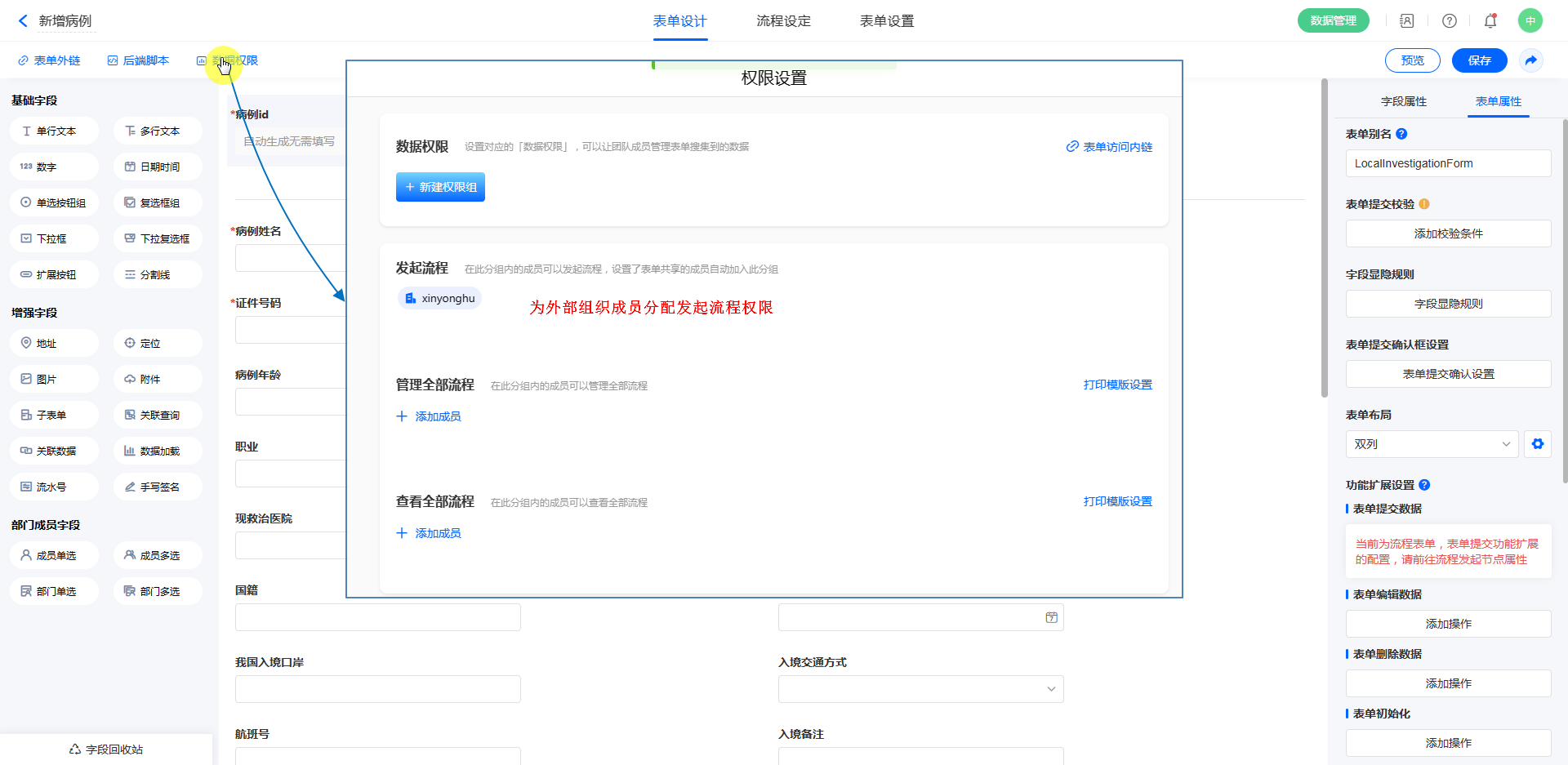Screen dimensions: 1568x765
Task: Select the 定位 location field
Action: coord(158,343)
